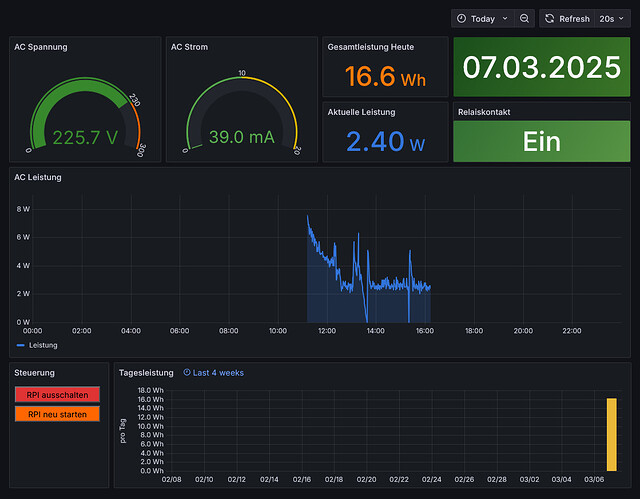Click the 18.0 Wh y-axis label
The height and width of the screenshot is (499, 640).
151,390
